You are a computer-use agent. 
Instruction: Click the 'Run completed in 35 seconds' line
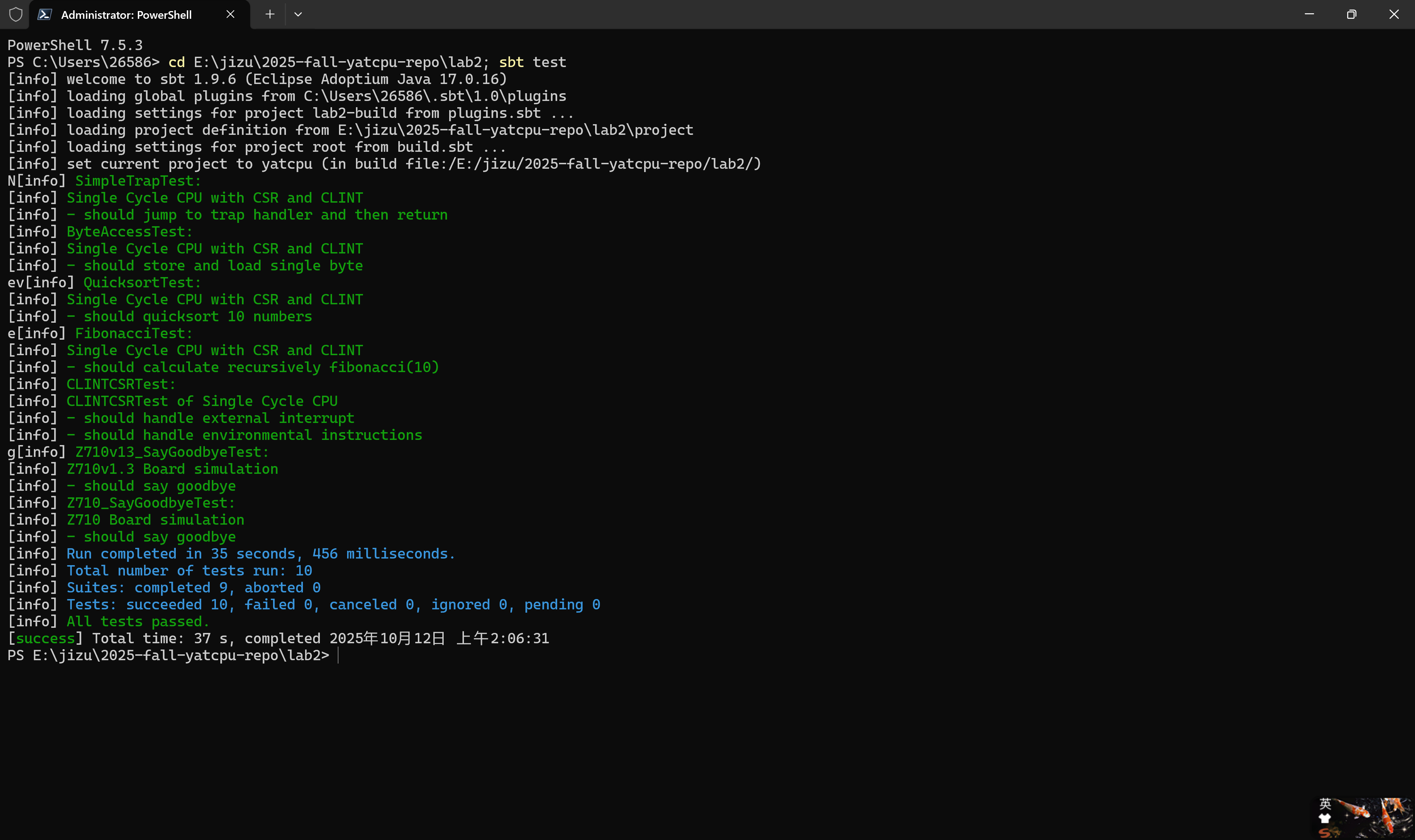(261, 554)
